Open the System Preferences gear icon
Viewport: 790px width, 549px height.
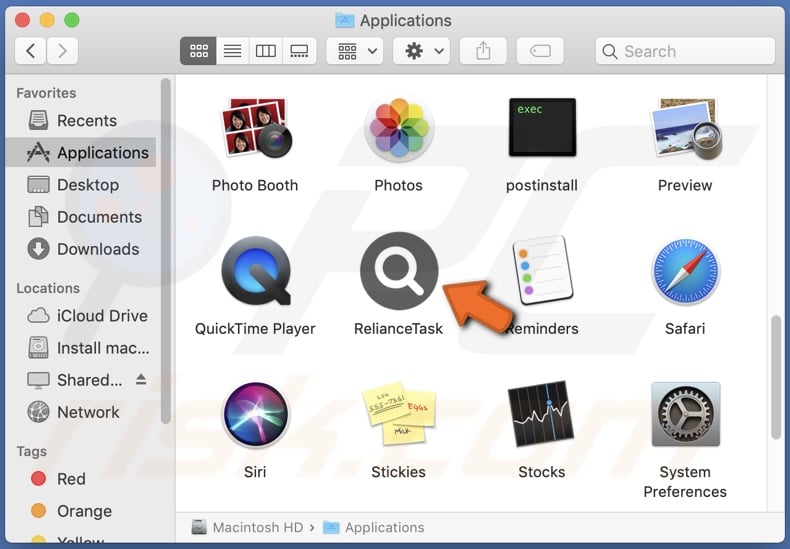[685, 414]
